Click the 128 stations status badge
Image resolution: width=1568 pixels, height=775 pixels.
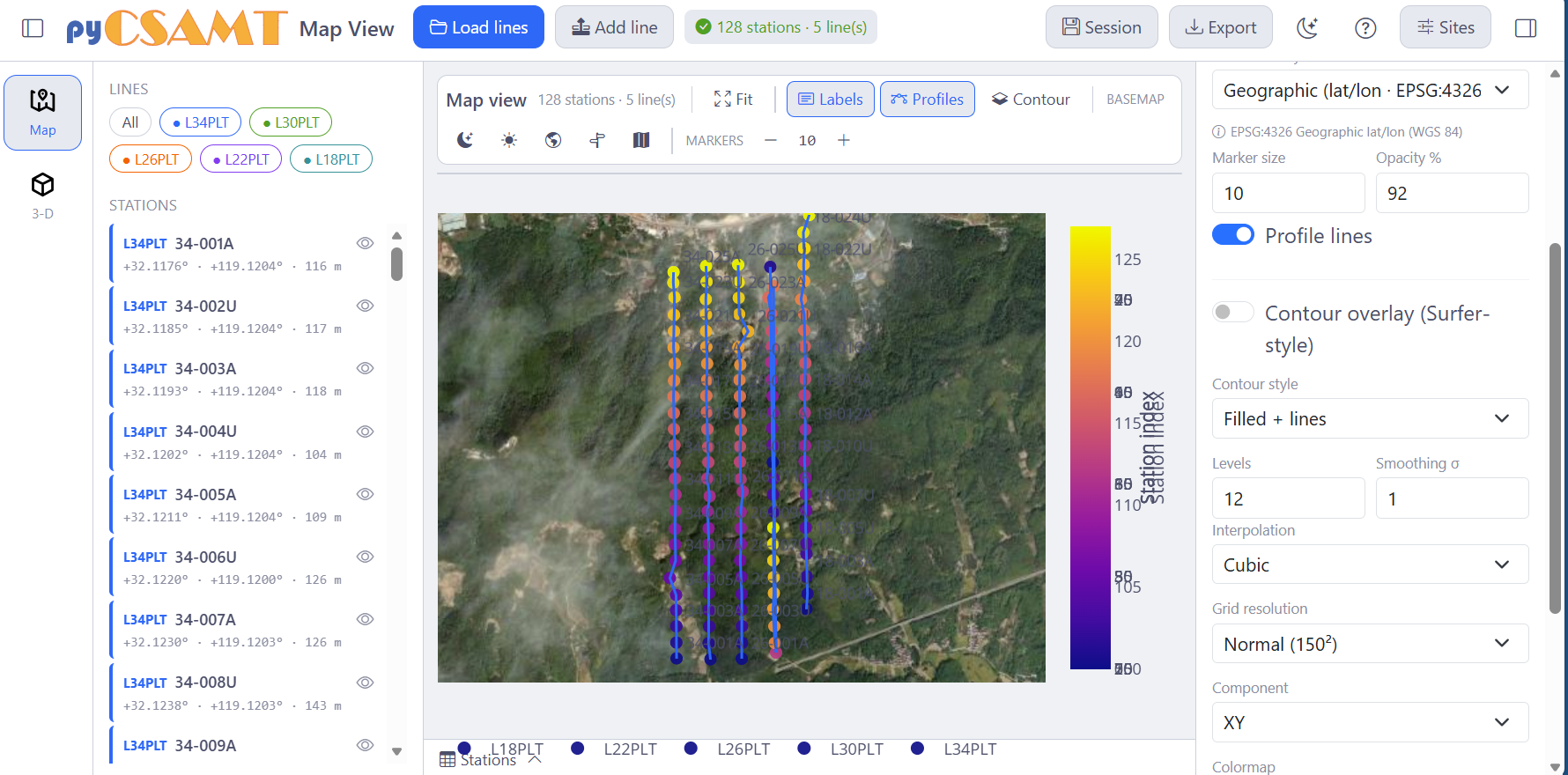(780, 27)
